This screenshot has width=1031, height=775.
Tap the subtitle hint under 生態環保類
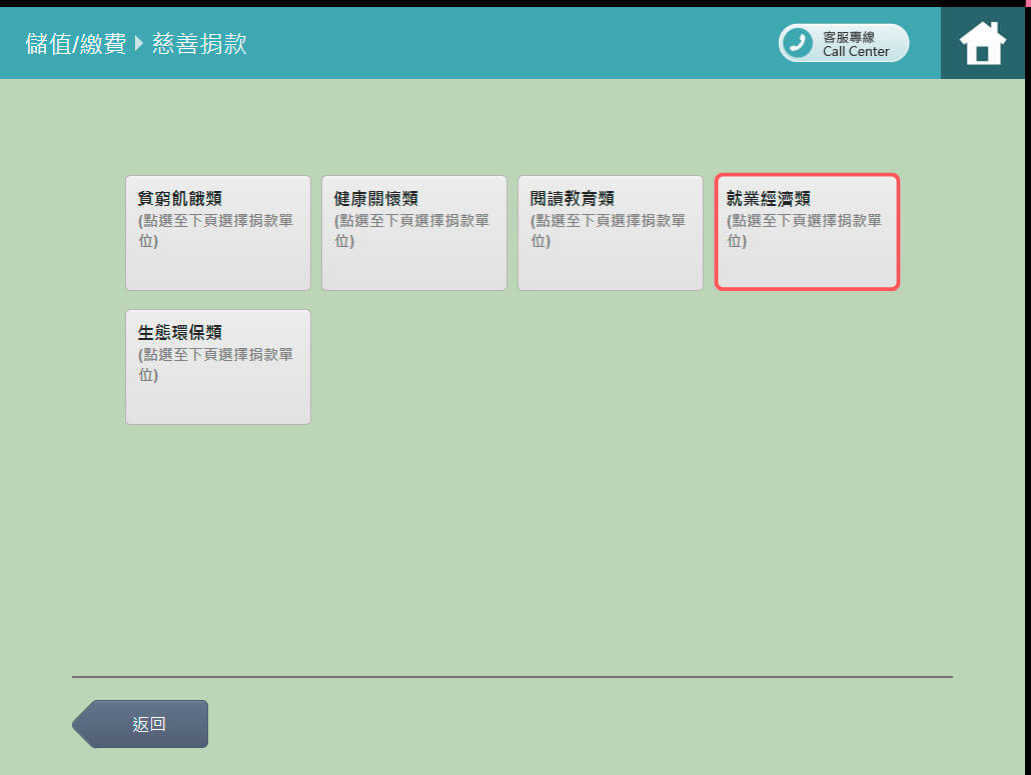[215, 364]
